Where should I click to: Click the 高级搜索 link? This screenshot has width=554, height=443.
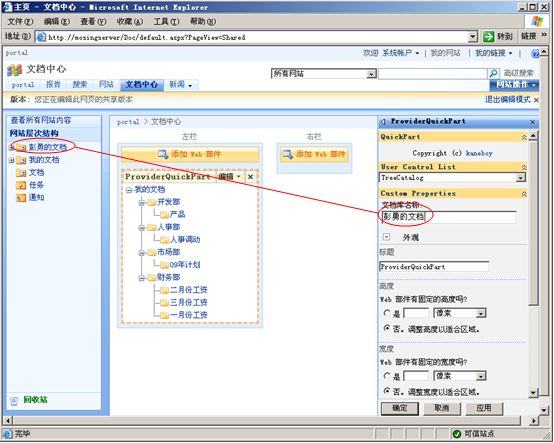point(519,73)
